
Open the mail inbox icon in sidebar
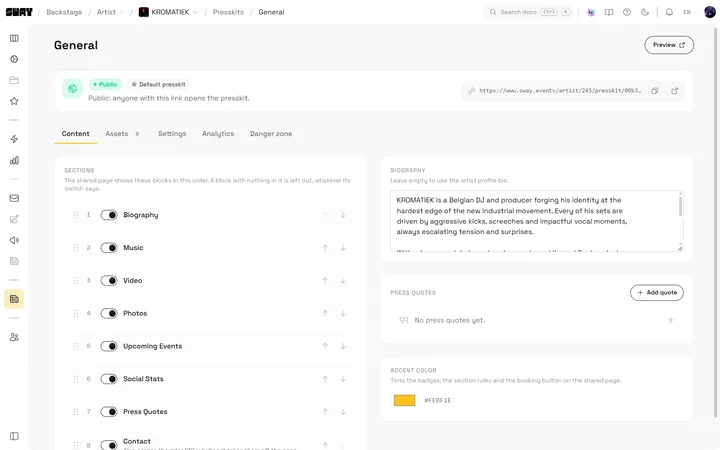(x=14, y=198)
